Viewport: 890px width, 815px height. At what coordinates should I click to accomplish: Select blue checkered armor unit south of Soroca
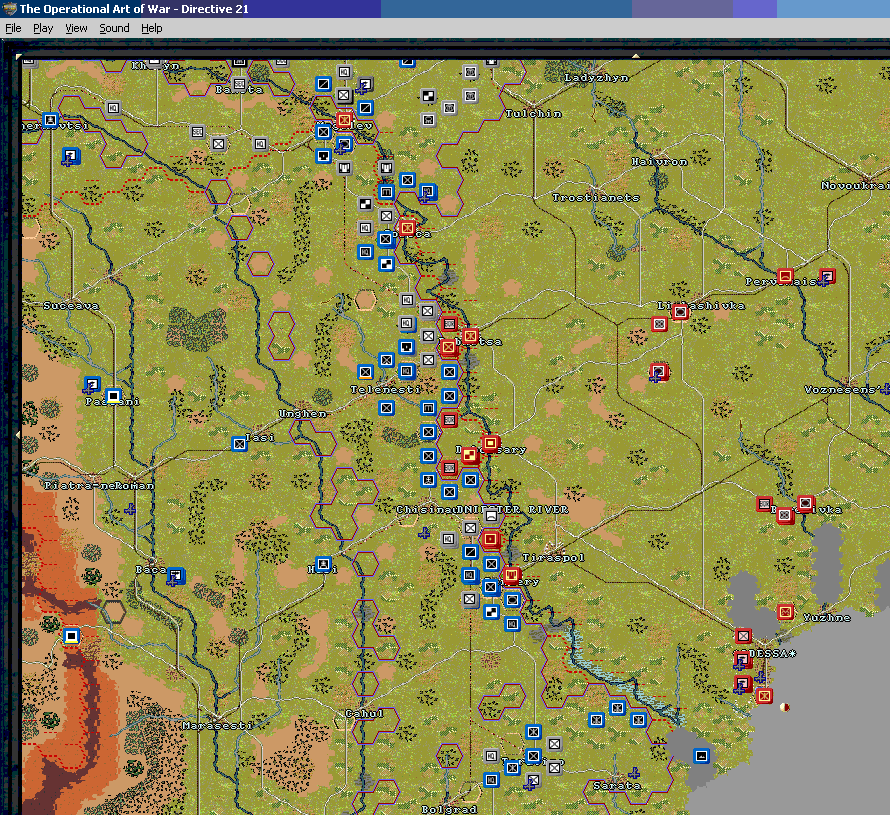coord(387,264)
